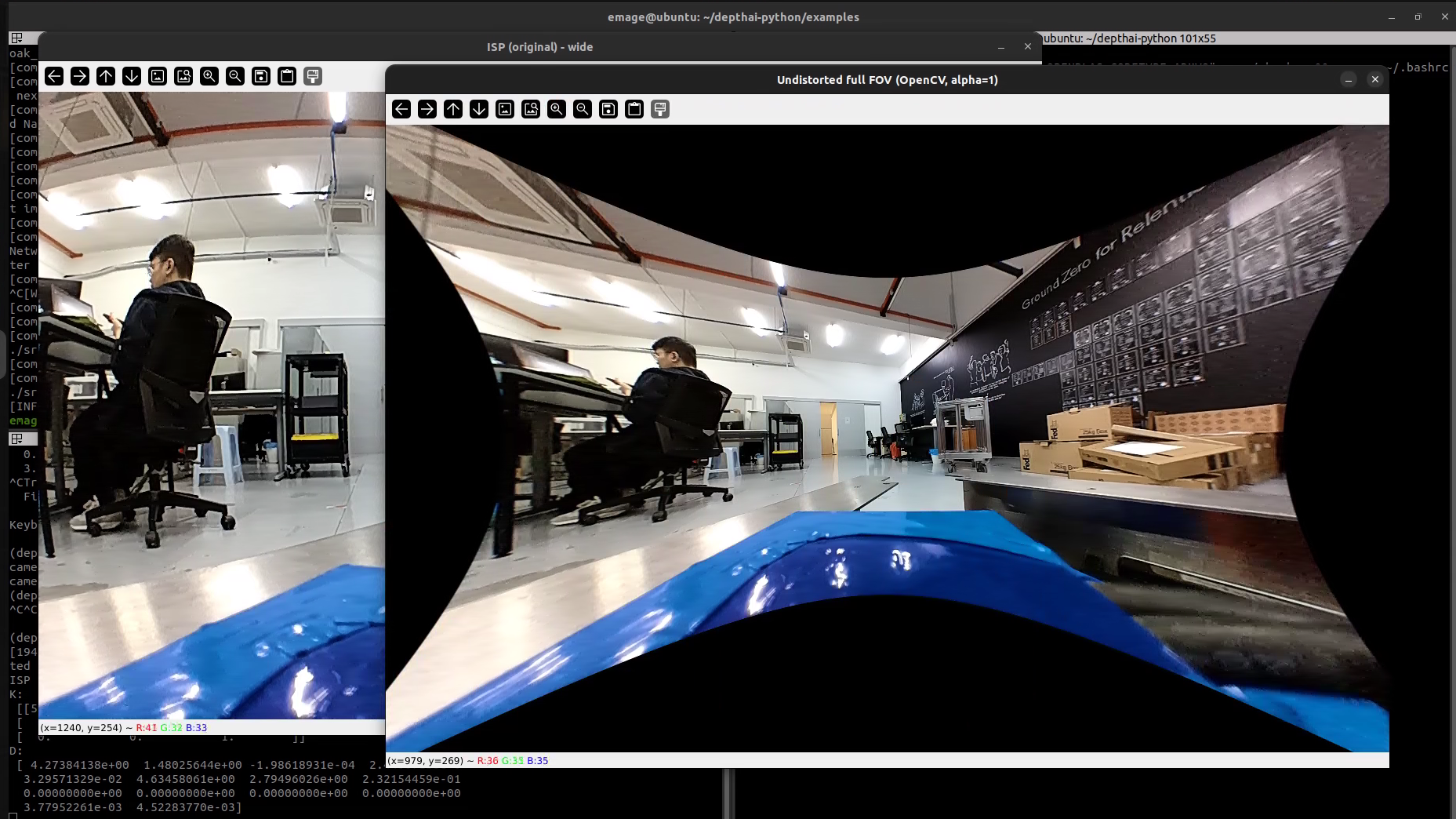Viewport: 1456px width, 819px height.
Task: Zoom in on the Undistorted full FOV image
Action: 557,109
